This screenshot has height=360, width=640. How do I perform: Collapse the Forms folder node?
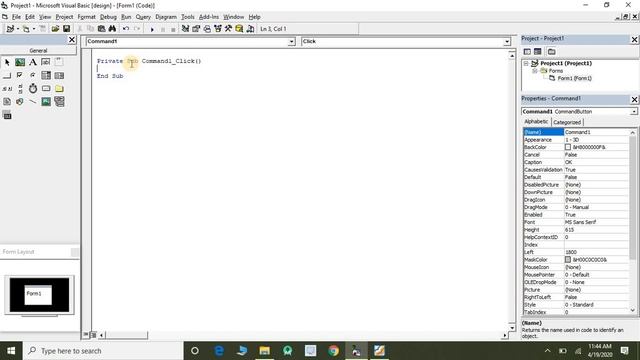tap(534, 71)
